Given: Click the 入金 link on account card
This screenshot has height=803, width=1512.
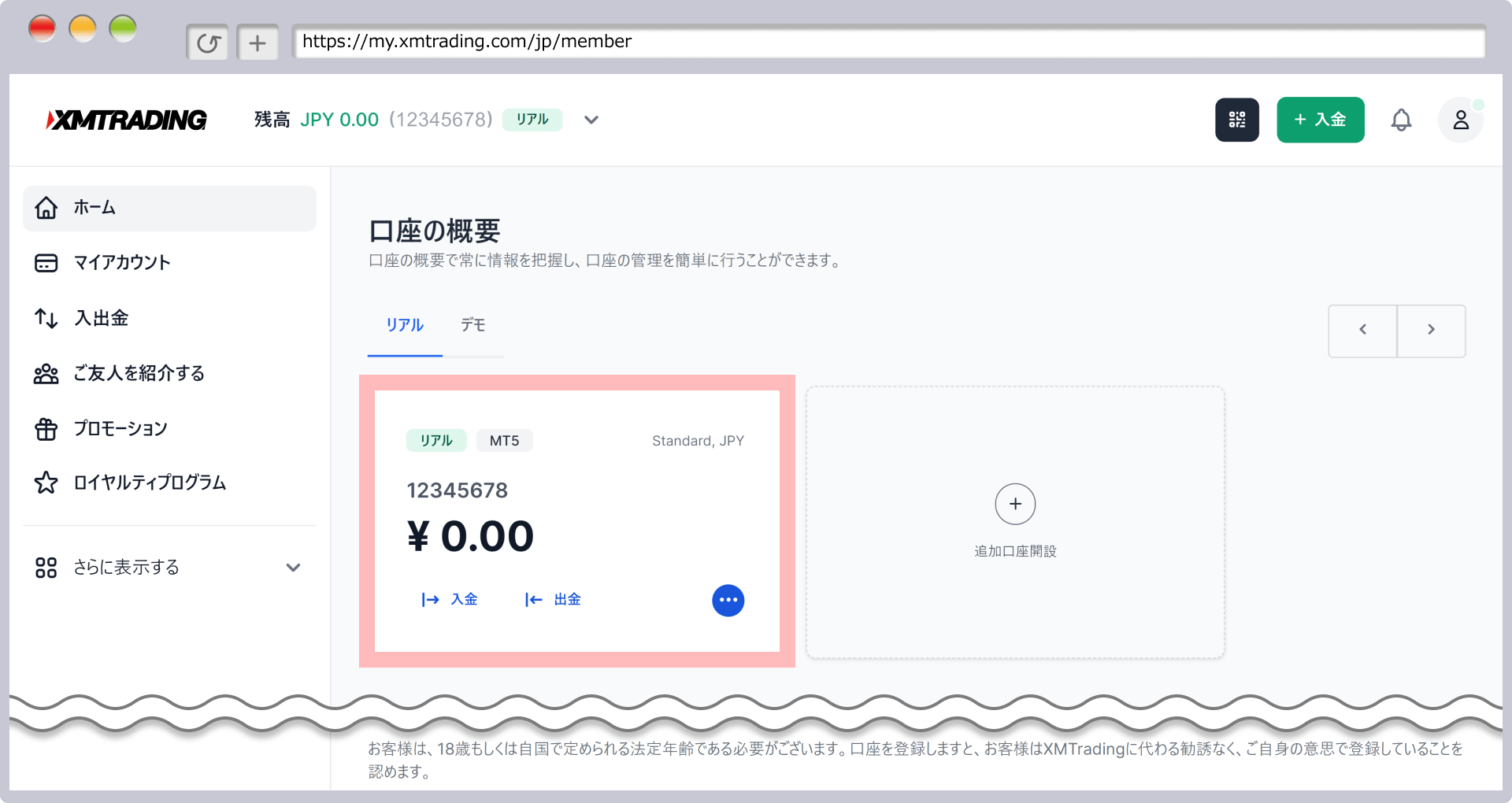Looking at the screenshot, I should click(x=450, y=600).
